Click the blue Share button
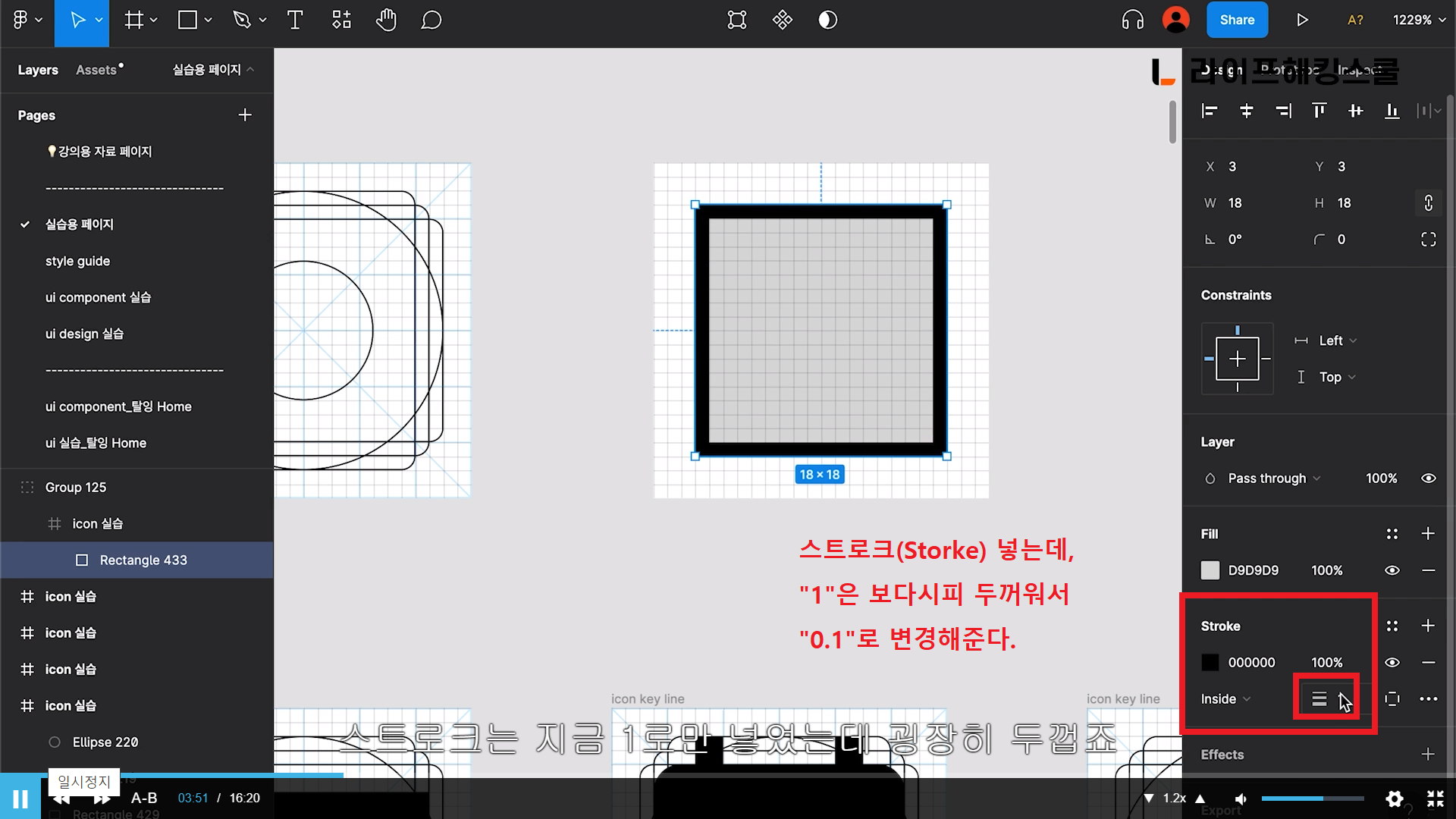This screenshot has height=819, width=1456. tap(1237, 20)
